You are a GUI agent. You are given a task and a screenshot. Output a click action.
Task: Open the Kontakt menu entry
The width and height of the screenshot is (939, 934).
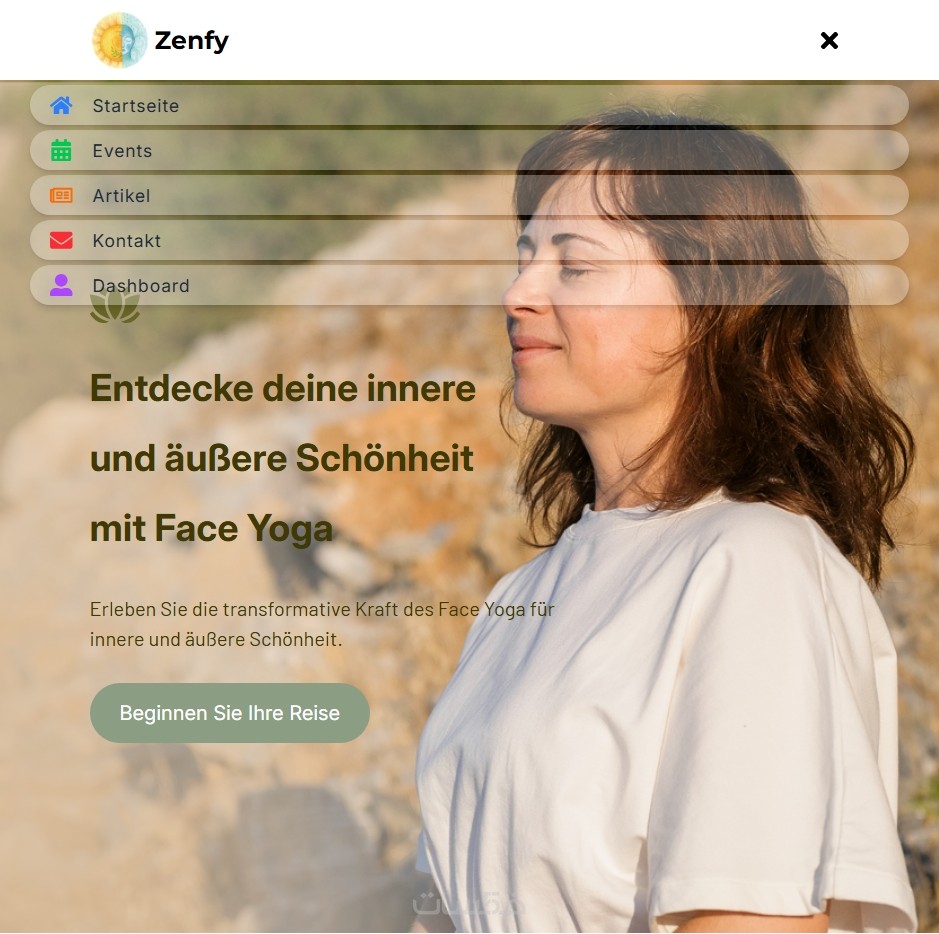coord(470,240)
